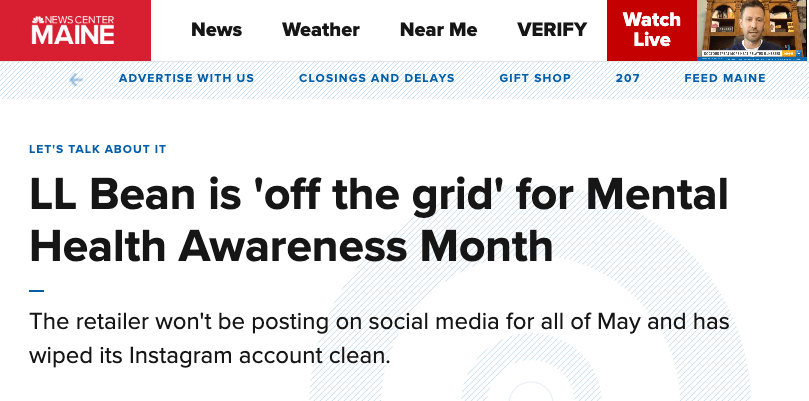Visit the Gift Shop link
809x401 pixels.
(535, 78)
